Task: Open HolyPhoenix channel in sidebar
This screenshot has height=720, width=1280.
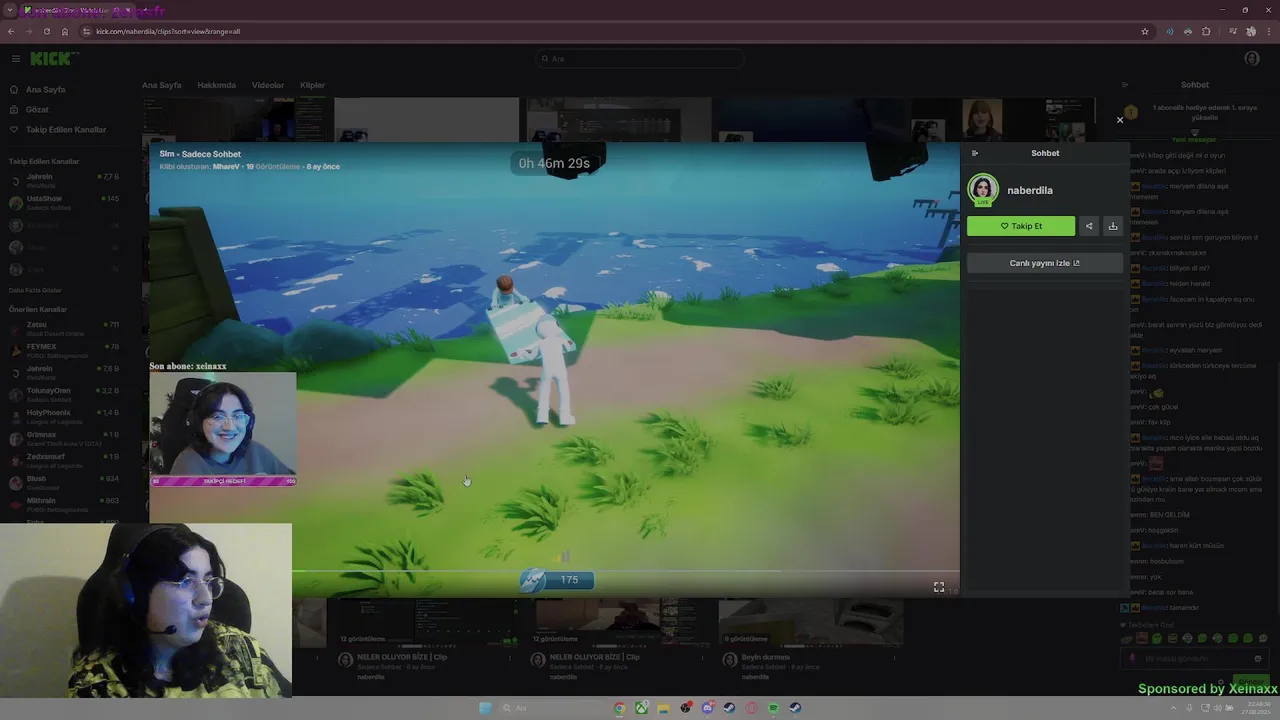Action: click(64, 416)
